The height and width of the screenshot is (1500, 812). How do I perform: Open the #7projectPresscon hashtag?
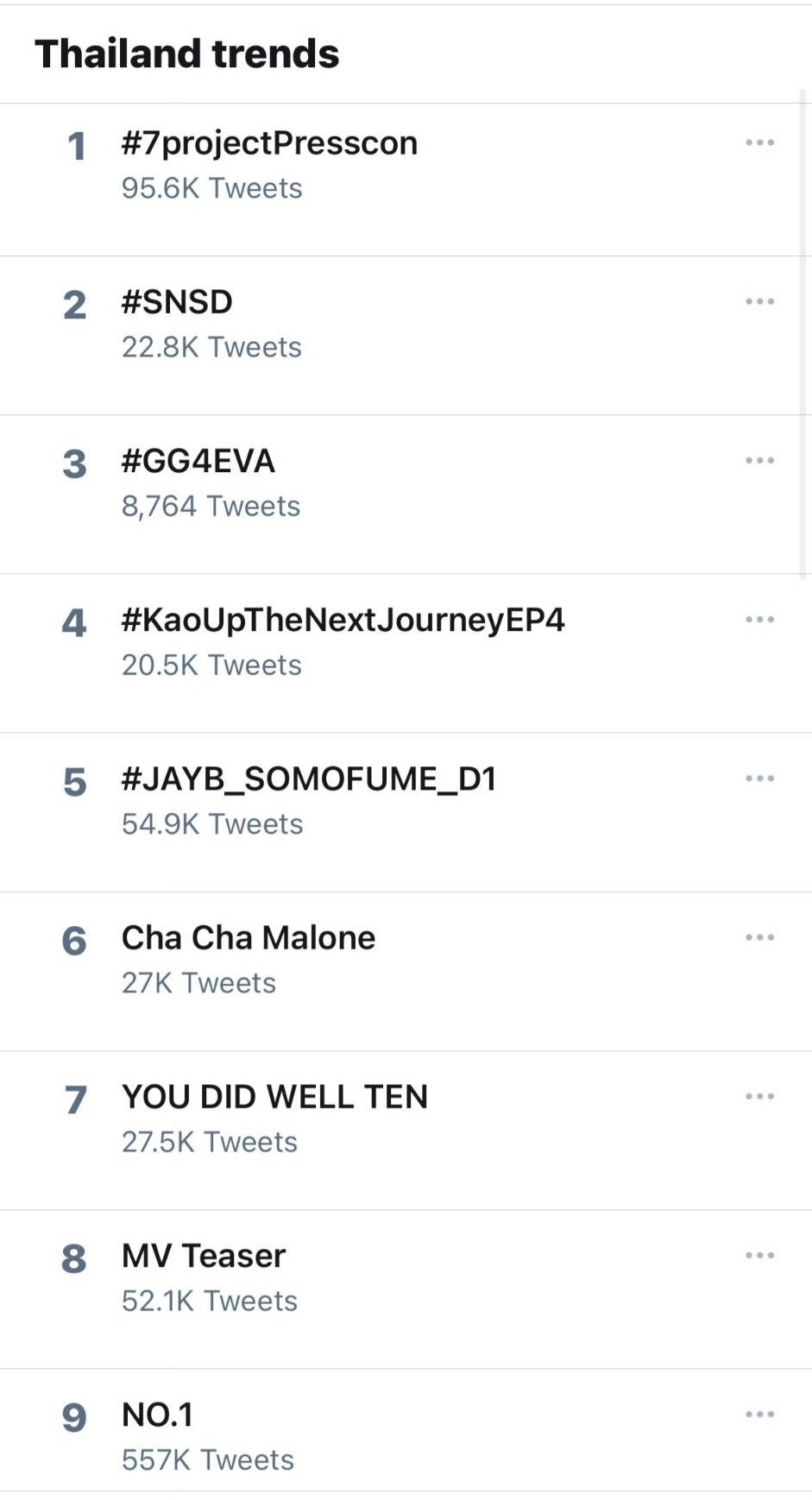[x=269, y=143]
